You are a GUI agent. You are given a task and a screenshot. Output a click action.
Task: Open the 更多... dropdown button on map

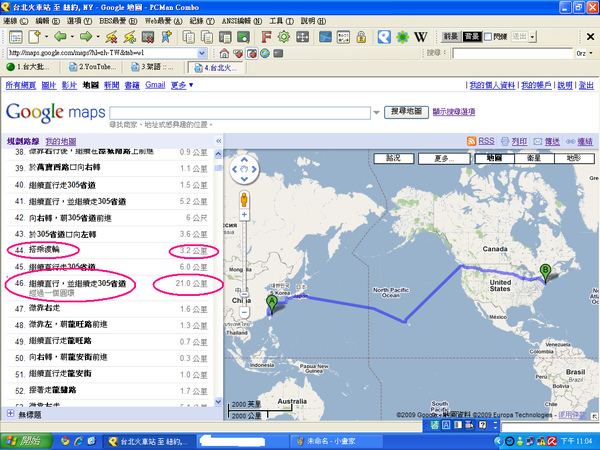pos(444,158)
